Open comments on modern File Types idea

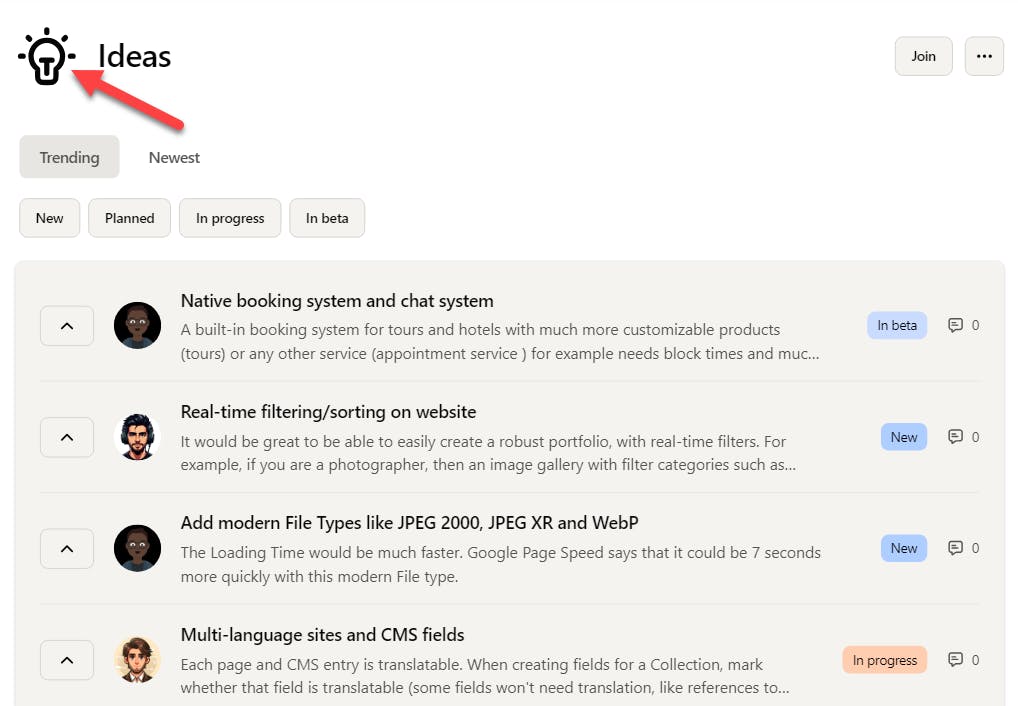pos(963,548)
